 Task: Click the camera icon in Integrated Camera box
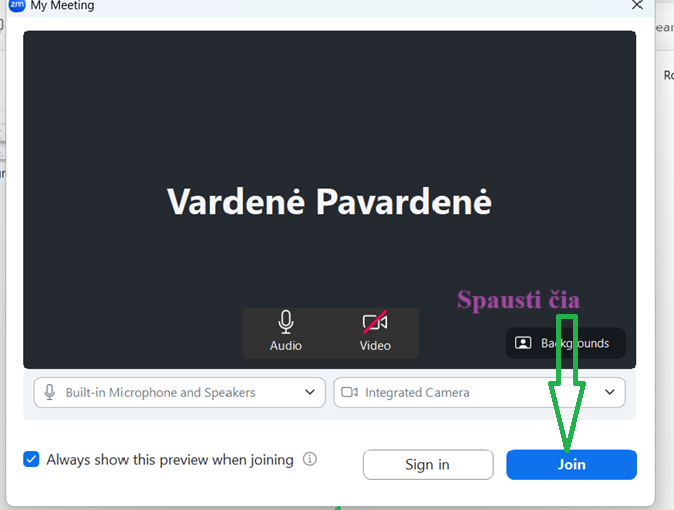(x=349, y=392)
